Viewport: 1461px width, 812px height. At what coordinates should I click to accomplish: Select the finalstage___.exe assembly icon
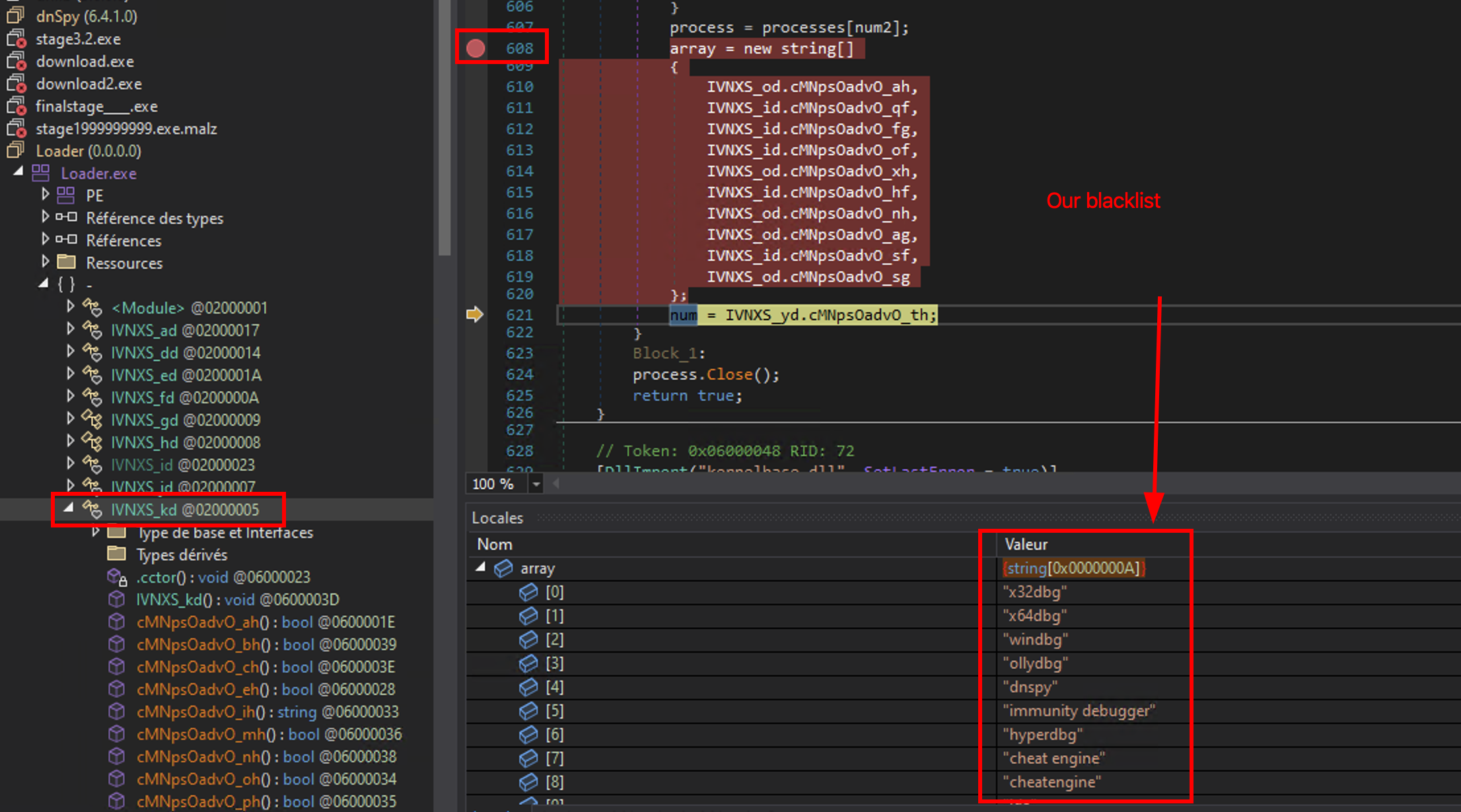coord(16,106)
